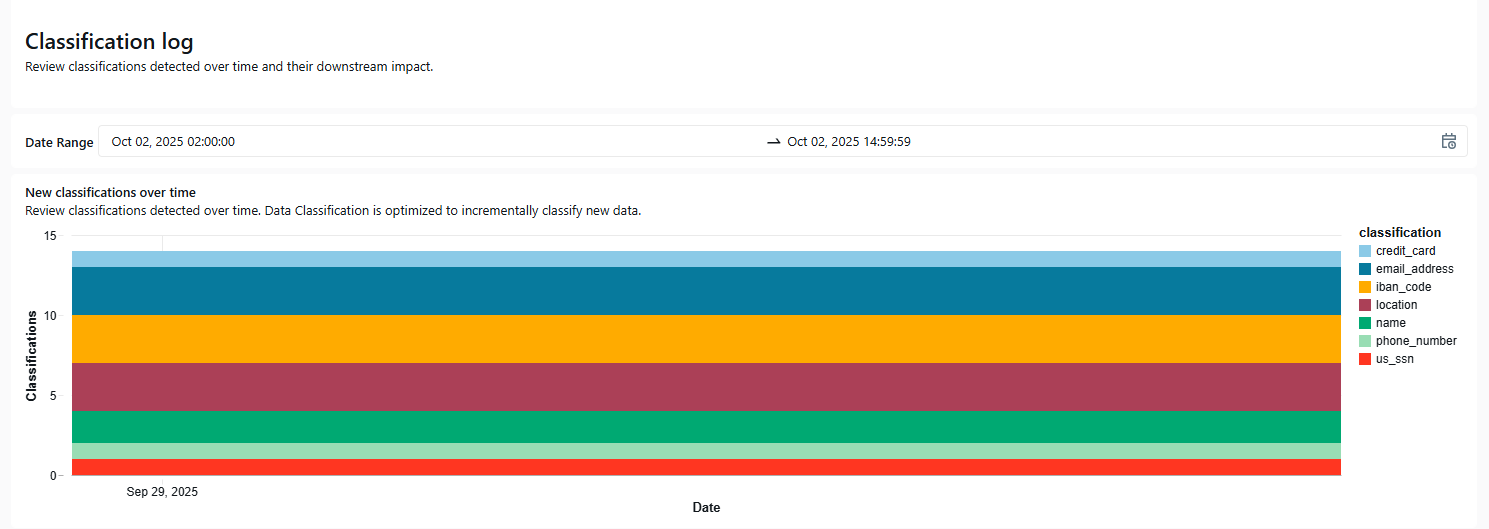1489x529 pixels.
Task: Click the New classifications over time title
Action: pos(110,192)
